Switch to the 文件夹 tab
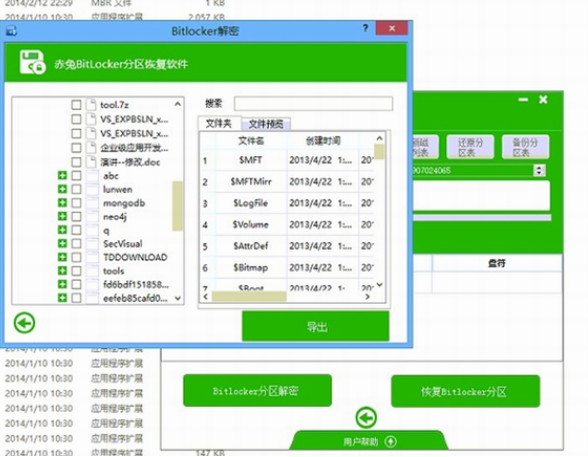The height and width of the screenshot is (457, 588). click(x=219, y=123)
